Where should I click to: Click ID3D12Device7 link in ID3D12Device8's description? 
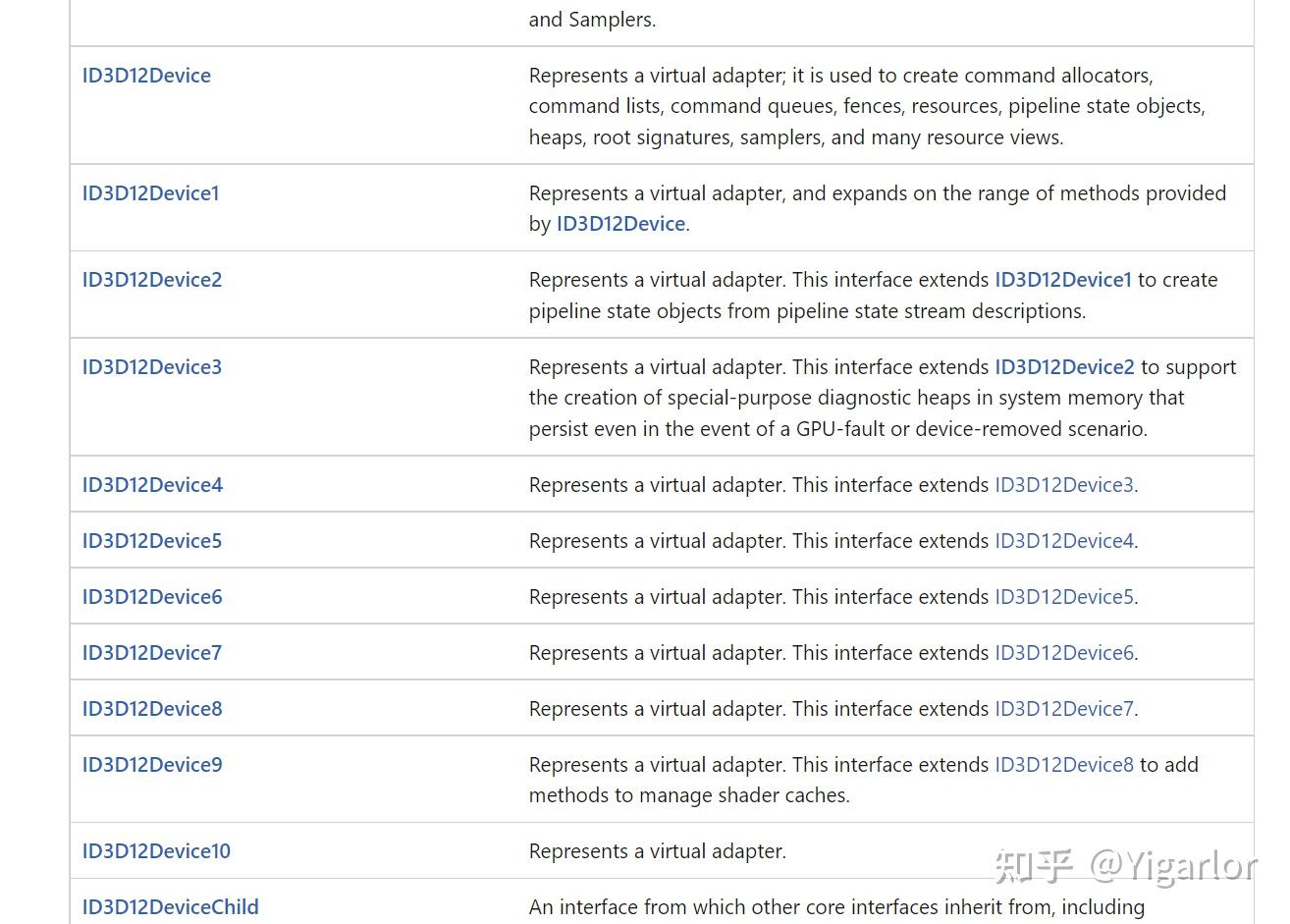tap(1064, 709)
